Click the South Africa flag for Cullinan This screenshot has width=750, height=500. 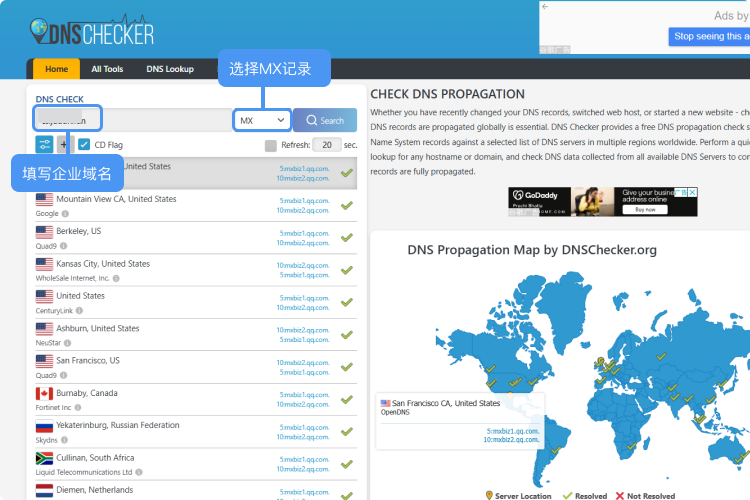(44, 458)
